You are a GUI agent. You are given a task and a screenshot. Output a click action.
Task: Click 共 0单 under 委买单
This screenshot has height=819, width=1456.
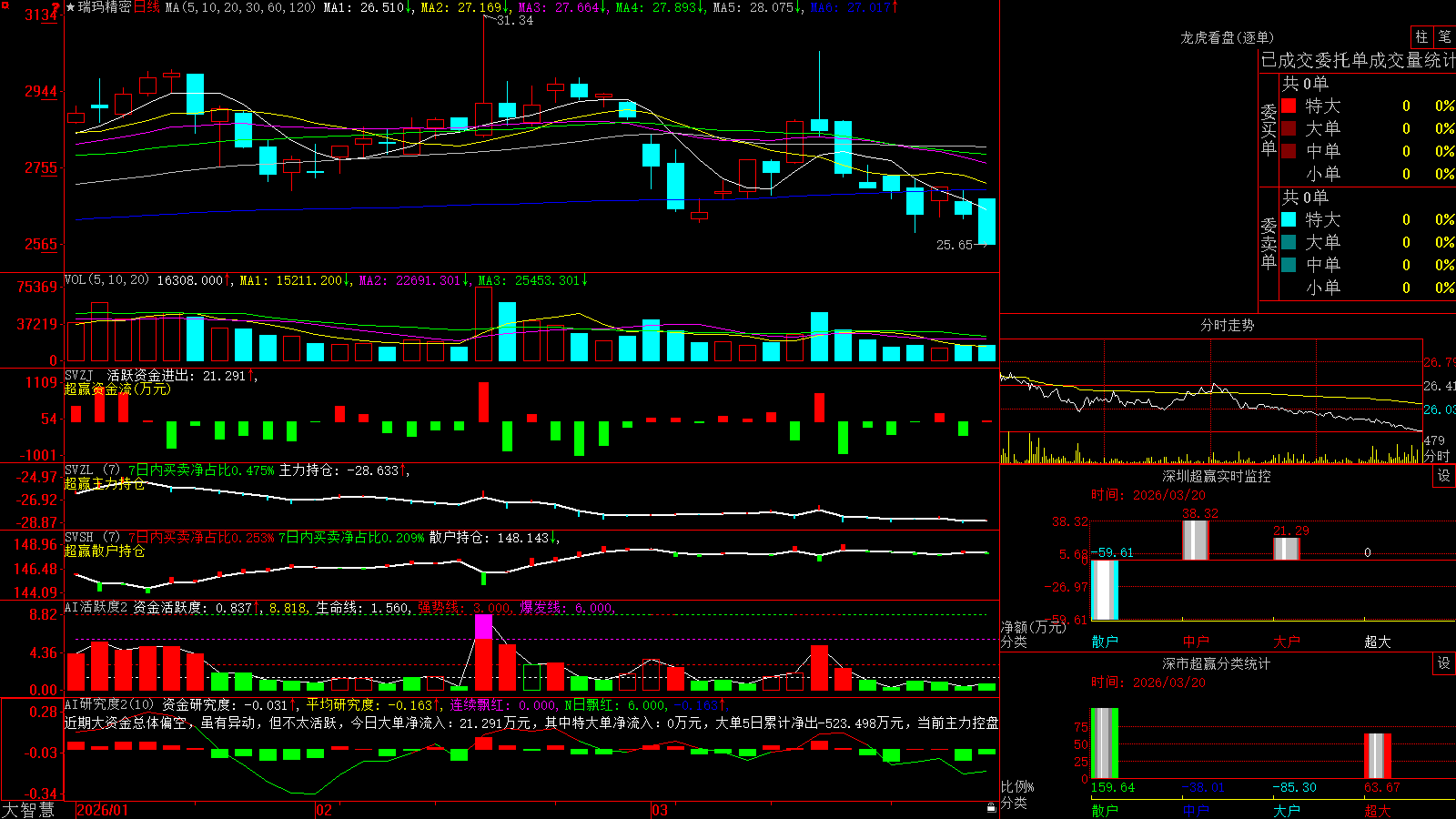click(1306, 84)
